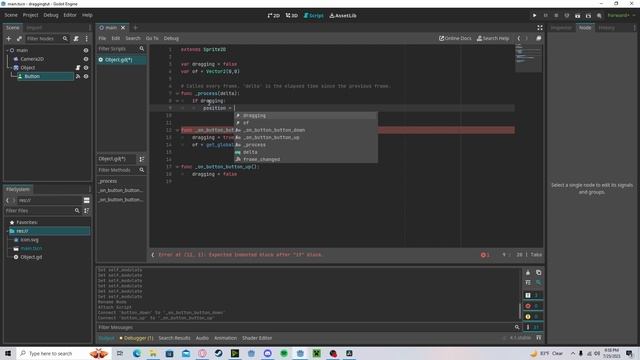Fold the _on_button_button_up function arrow
640x360 pixels.
coord(177,167)
